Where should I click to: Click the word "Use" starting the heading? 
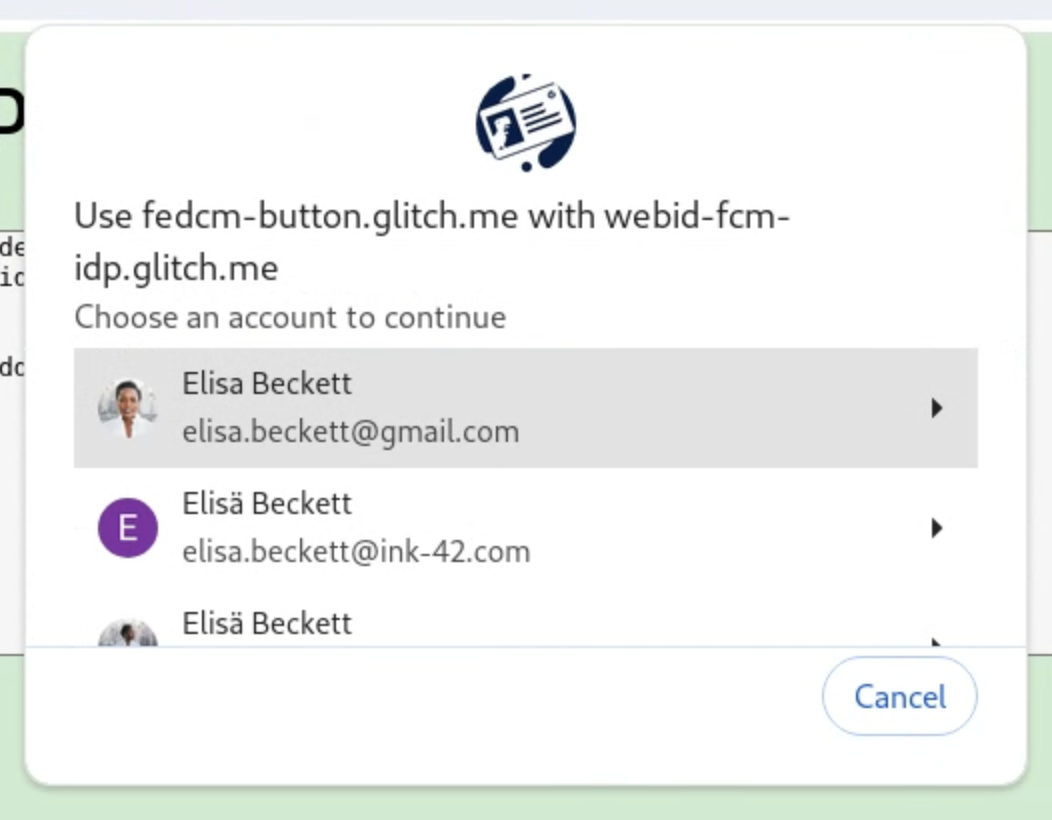pos(103,216)
